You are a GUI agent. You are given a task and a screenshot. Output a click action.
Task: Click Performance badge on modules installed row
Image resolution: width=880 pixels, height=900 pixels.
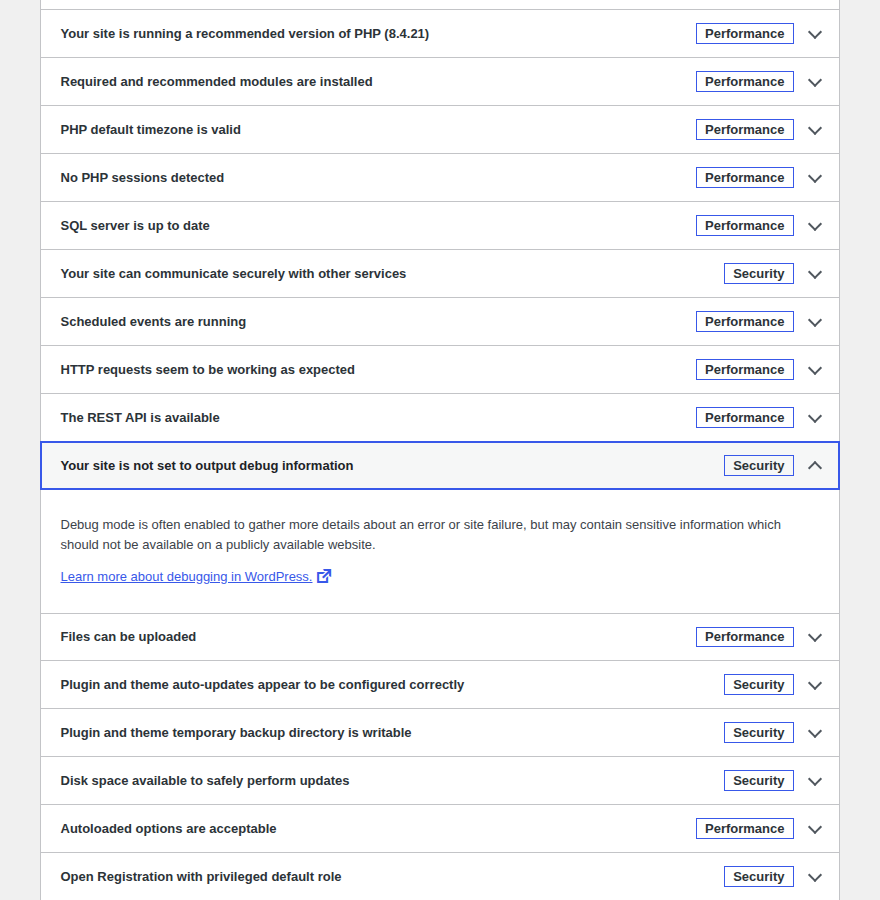[x=745, y=82]
